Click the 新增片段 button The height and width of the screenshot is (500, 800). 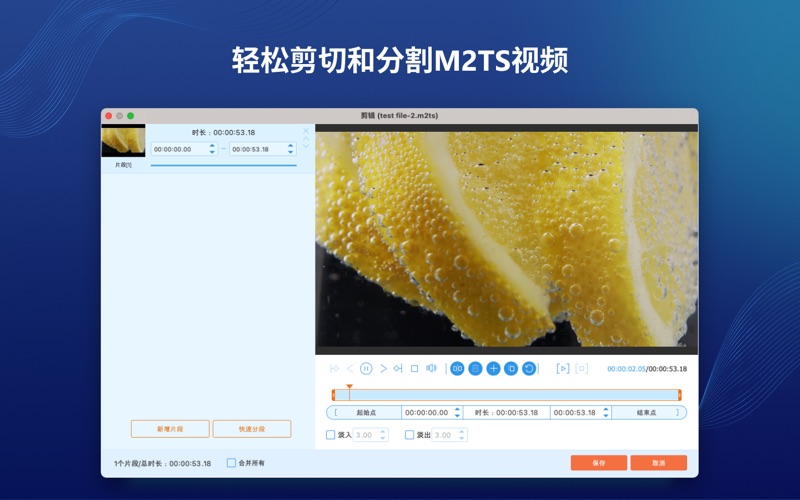click(170, 429)
